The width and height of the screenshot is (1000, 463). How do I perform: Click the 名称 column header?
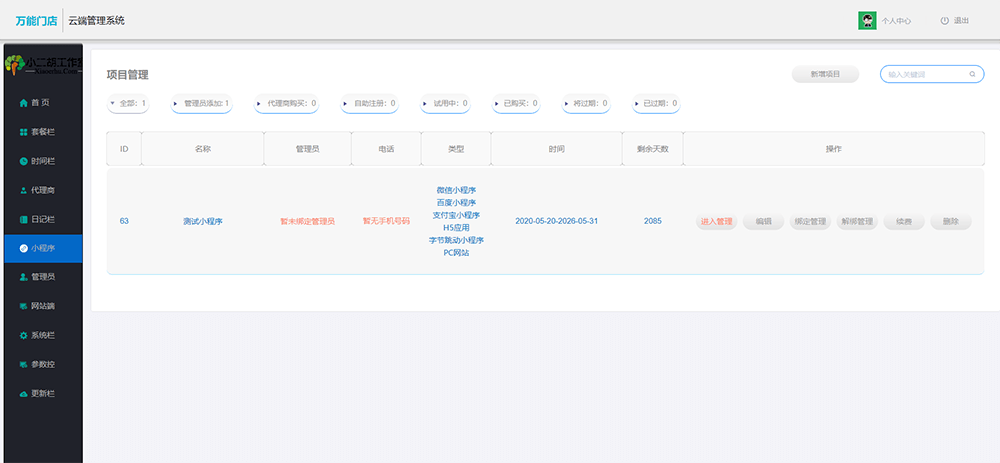[203, 149]
